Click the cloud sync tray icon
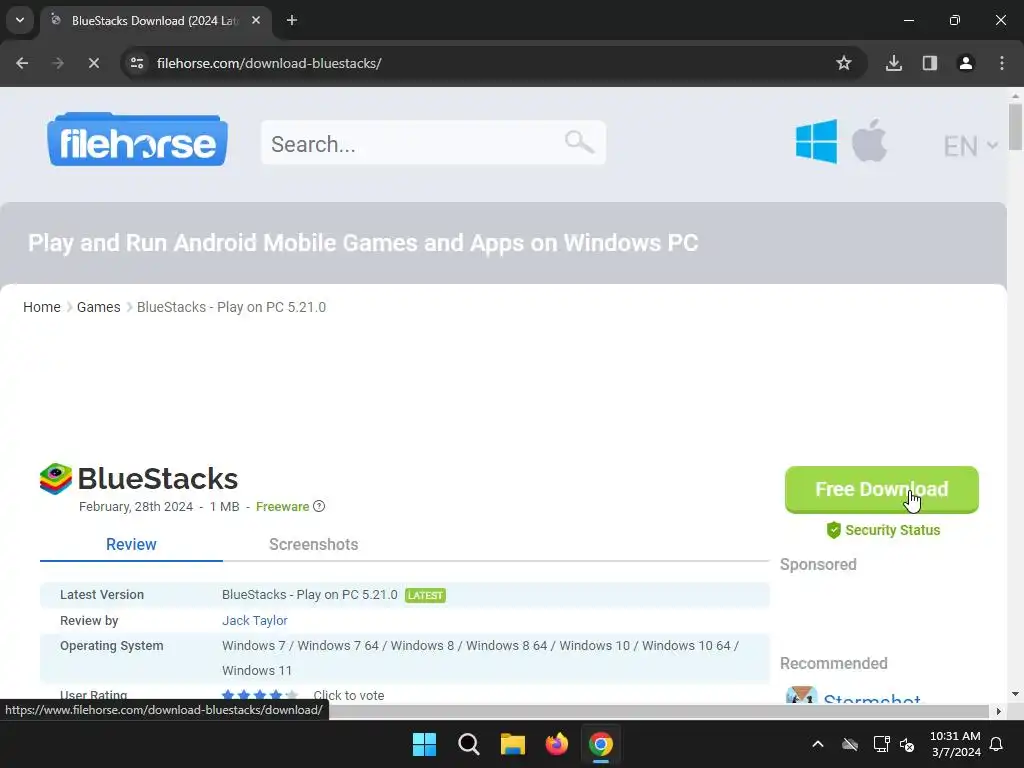Image resolution: width=1024 pixels, height=768 pixels. [x=850, y=744]
